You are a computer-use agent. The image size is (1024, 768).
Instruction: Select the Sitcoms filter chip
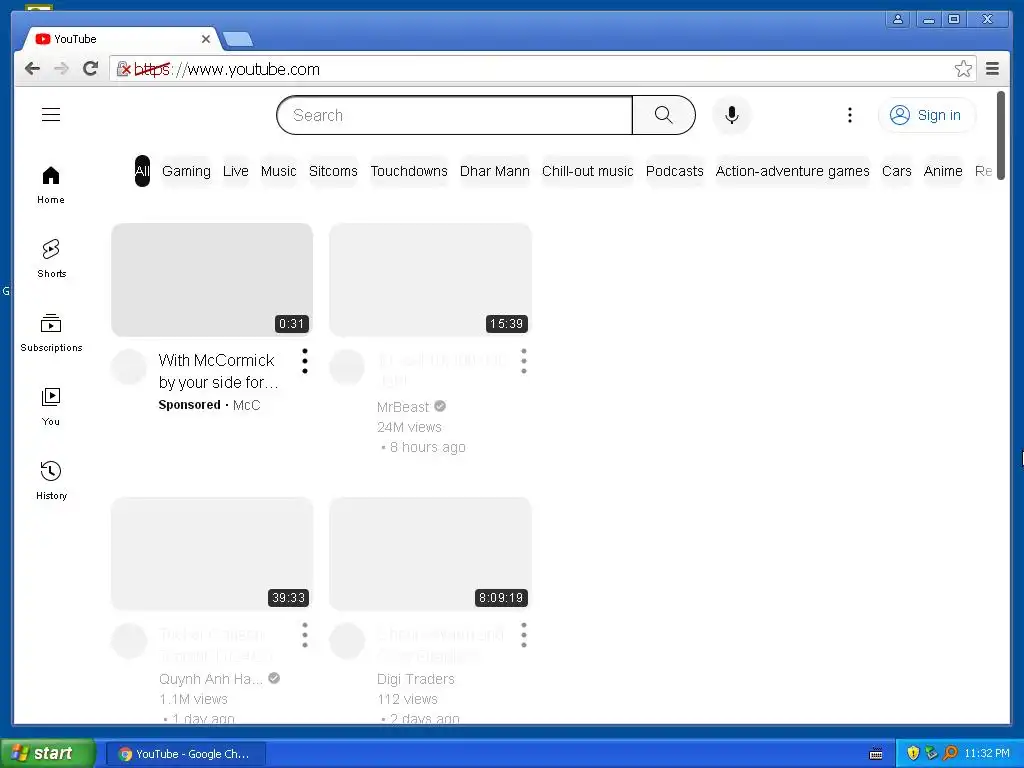click(333, 171)
